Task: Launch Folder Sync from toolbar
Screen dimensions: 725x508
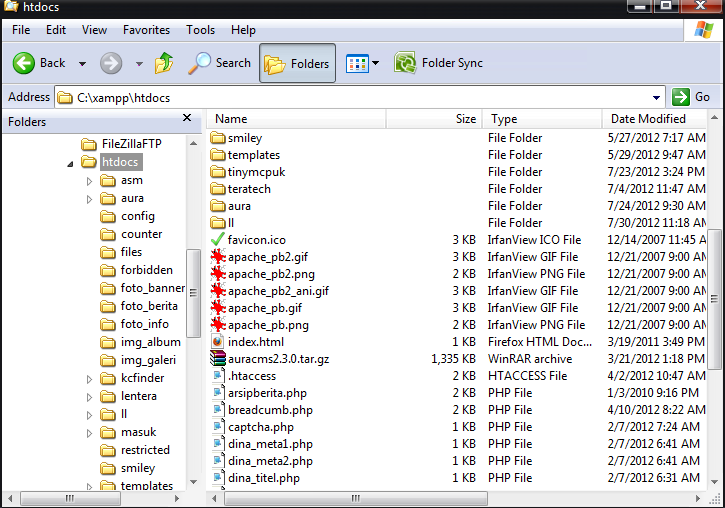Action: (438, 63)
